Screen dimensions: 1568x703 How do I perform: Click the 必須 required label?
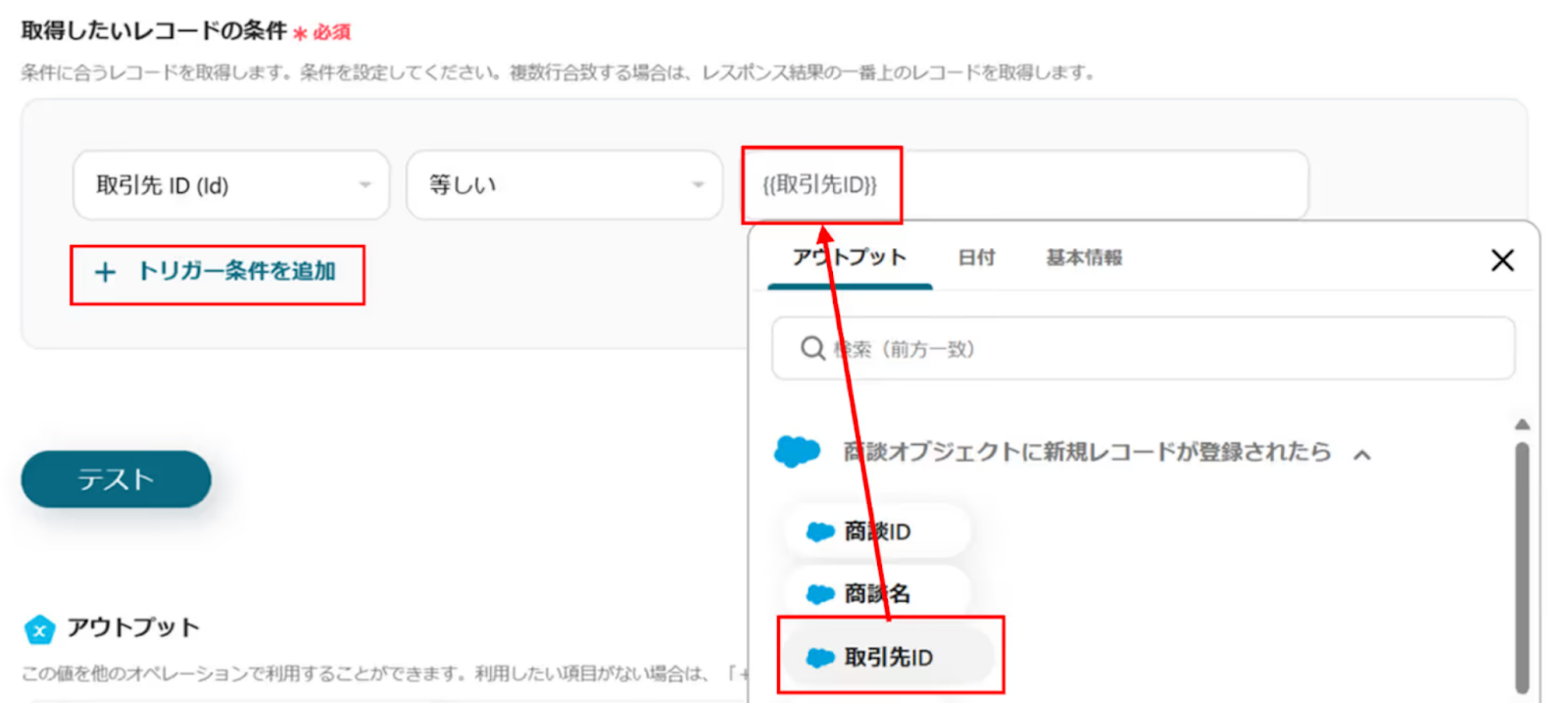tap(331, 32)
